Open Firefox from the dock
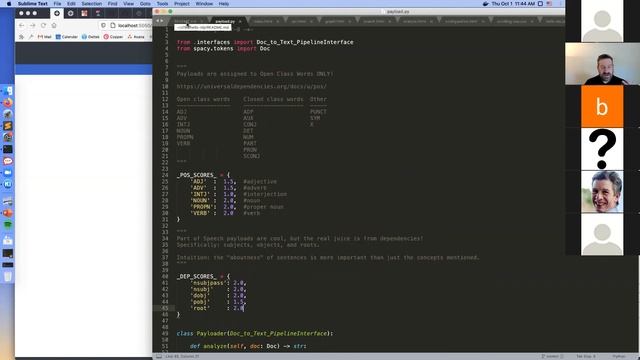This screenshot has height=360, width=640. coord(8,102)
